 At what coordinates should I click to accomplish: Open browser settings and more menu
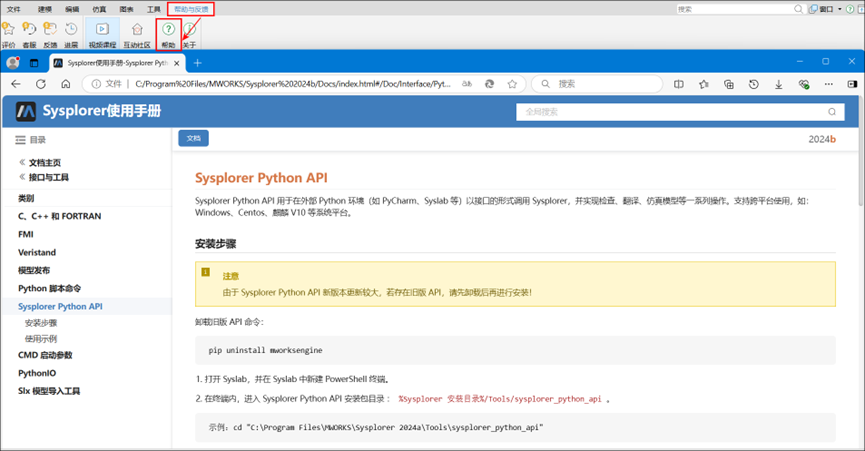coord(829,84)
